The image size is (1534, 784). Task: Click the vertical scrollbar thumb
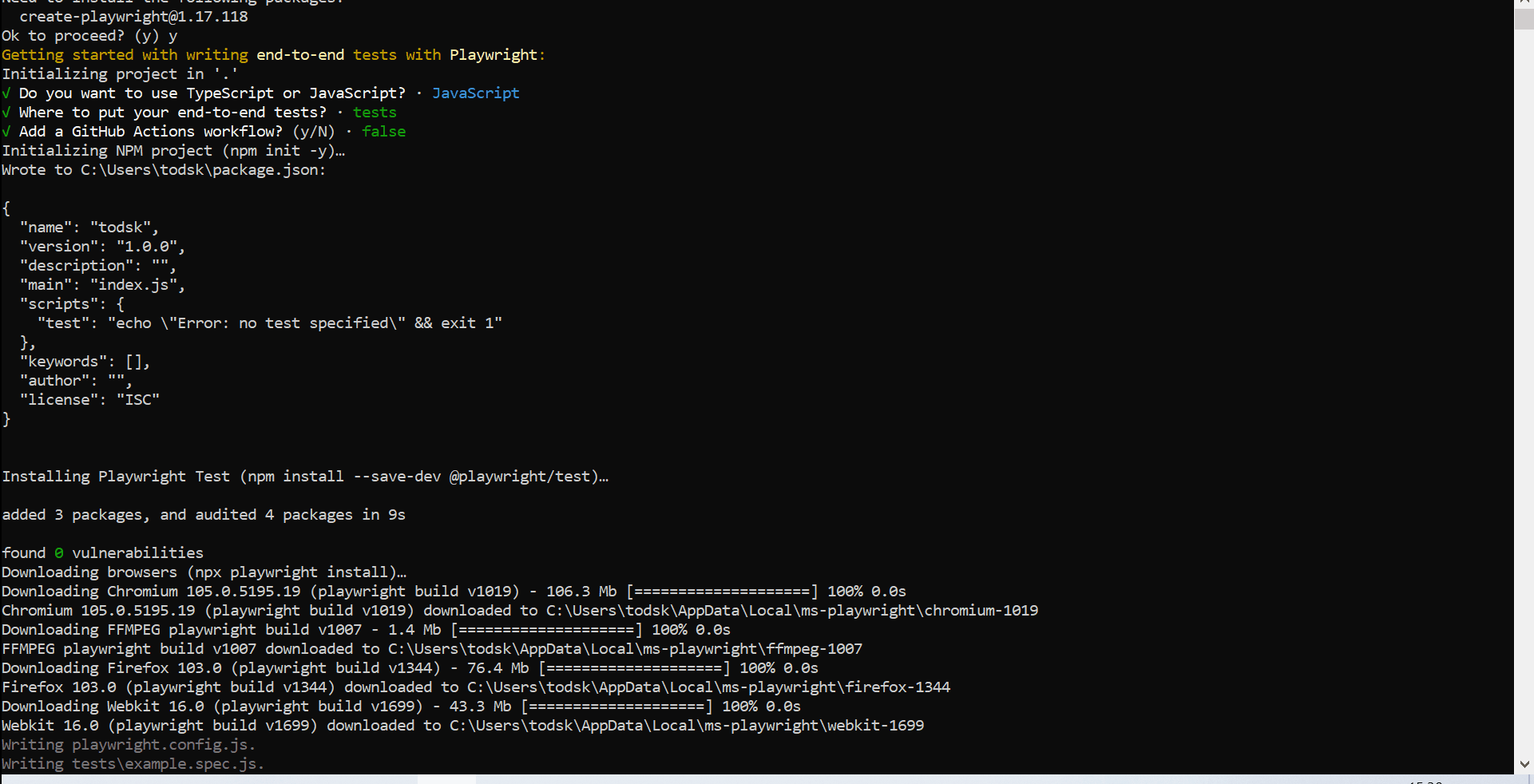(x=1524, y=19)
